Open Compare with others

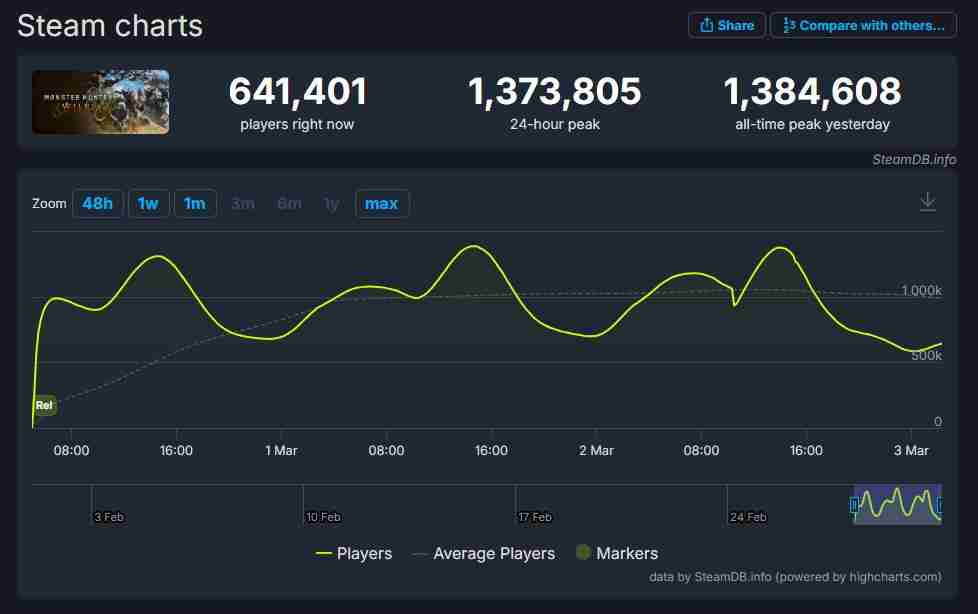pyautogui.click(x=863, y=25)
